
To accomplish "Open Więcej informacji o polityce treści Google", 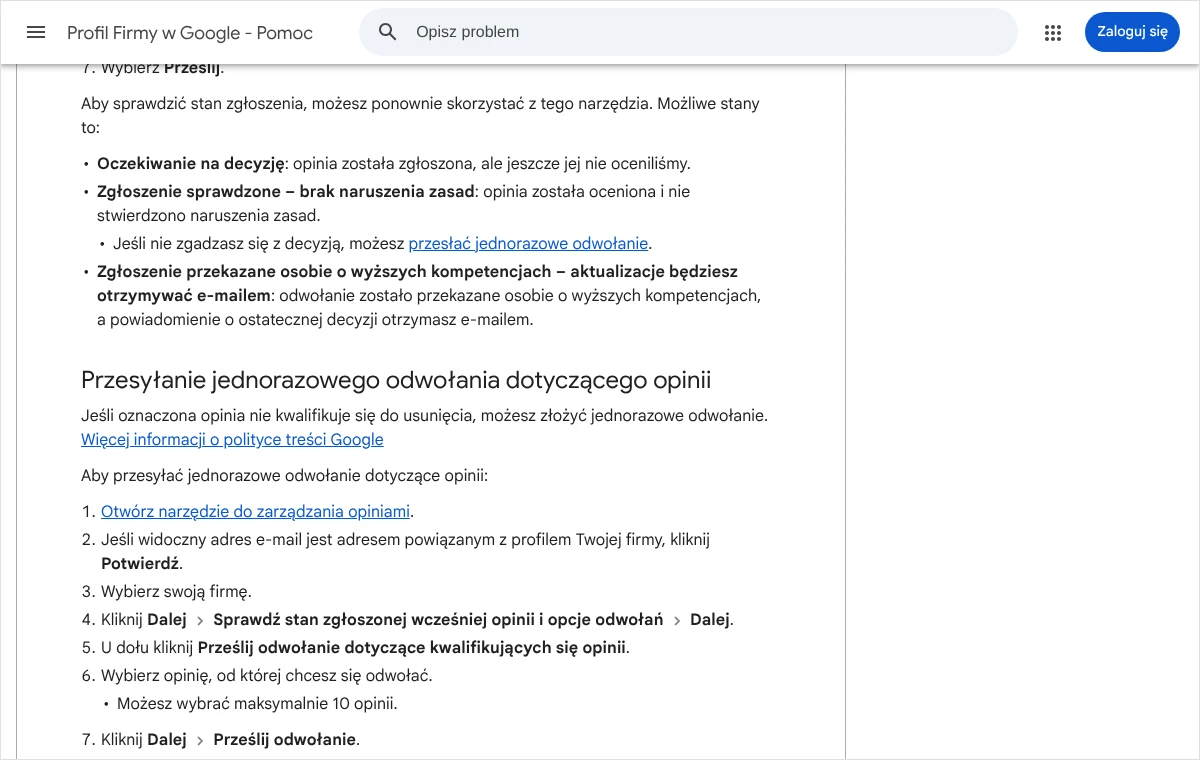I will 232,439.
